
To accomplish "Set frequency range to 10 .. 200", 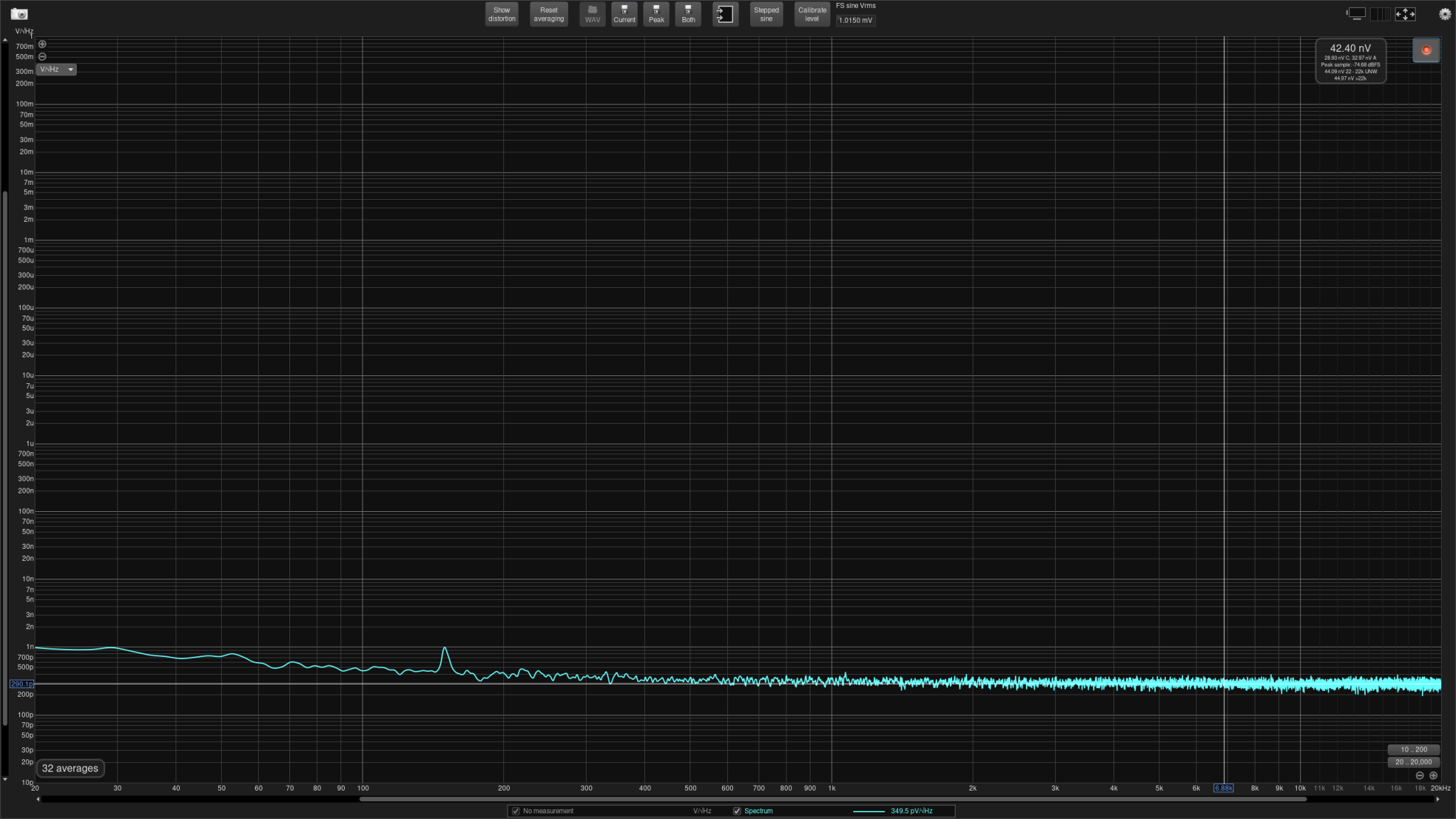I will [1413, 749].
